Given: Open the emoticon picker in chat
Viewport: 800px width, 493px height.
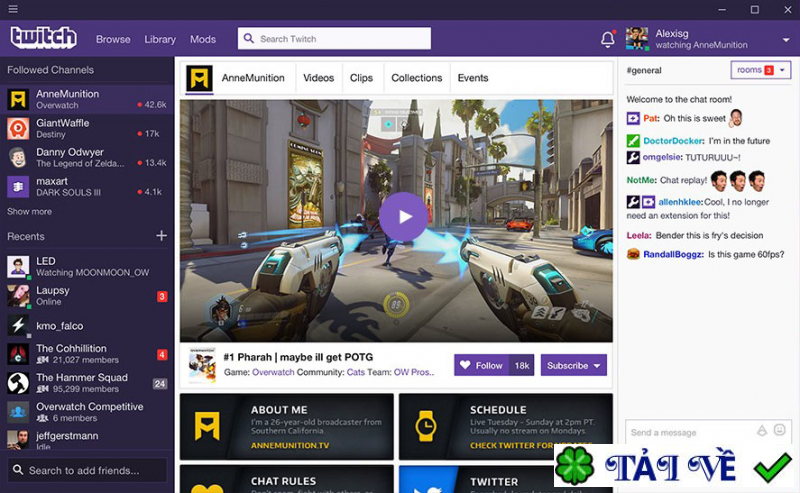Looking at the screenshot, I should point(780,430).
